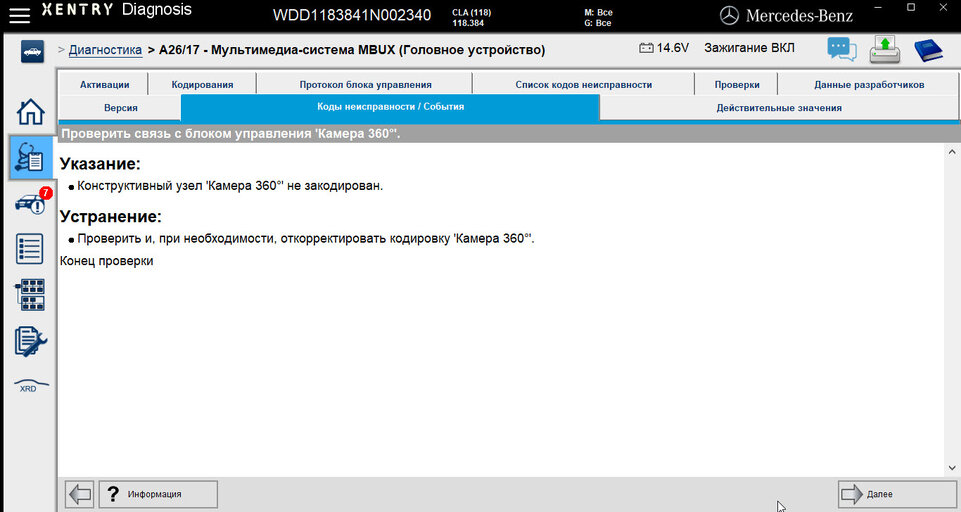Image resolution: width=961 pixels, height=512 pixels.
Task: Go to the Home screen icon
Action: tap(30, 112)
